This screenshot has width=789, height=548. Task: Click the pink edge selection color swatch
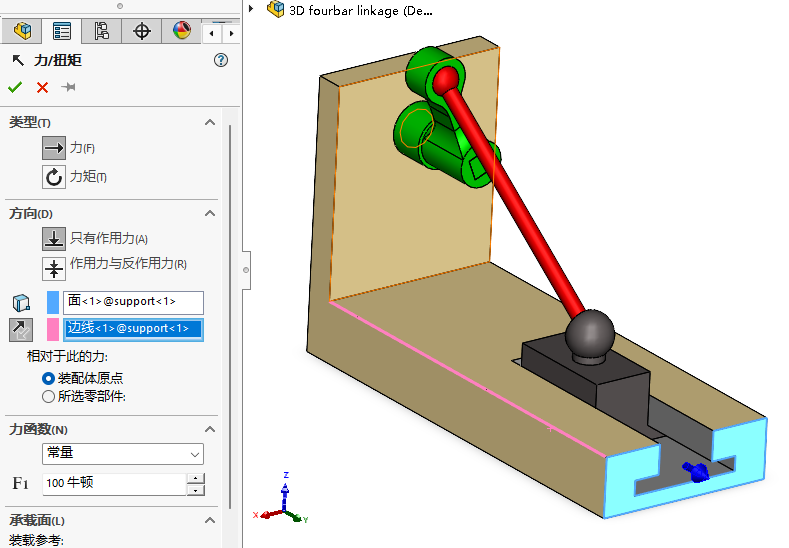coord(53,329)
